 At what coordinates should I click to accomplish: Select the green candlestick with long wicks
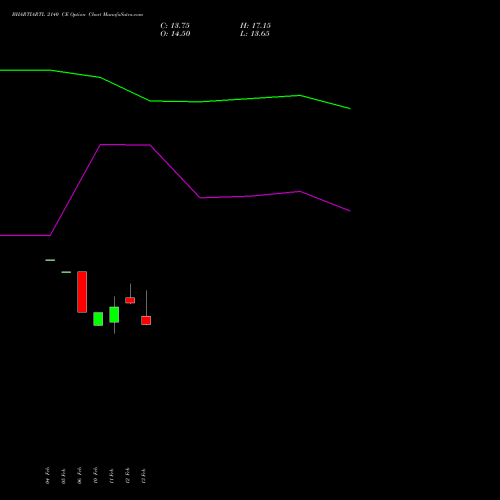(x=114, y=315)
